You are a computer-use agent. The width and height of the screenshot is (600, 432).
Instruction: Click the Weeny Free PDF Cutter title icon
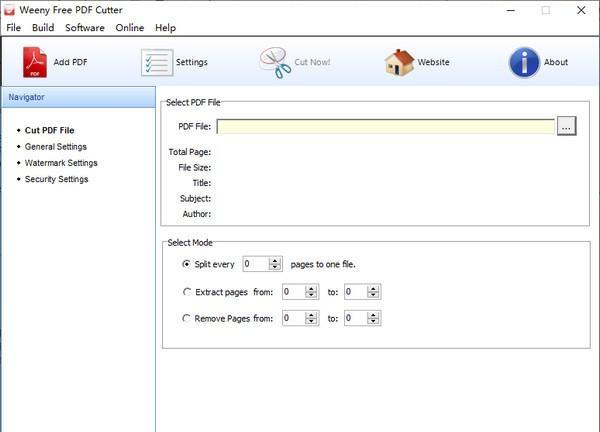click(x=9, y=10)
